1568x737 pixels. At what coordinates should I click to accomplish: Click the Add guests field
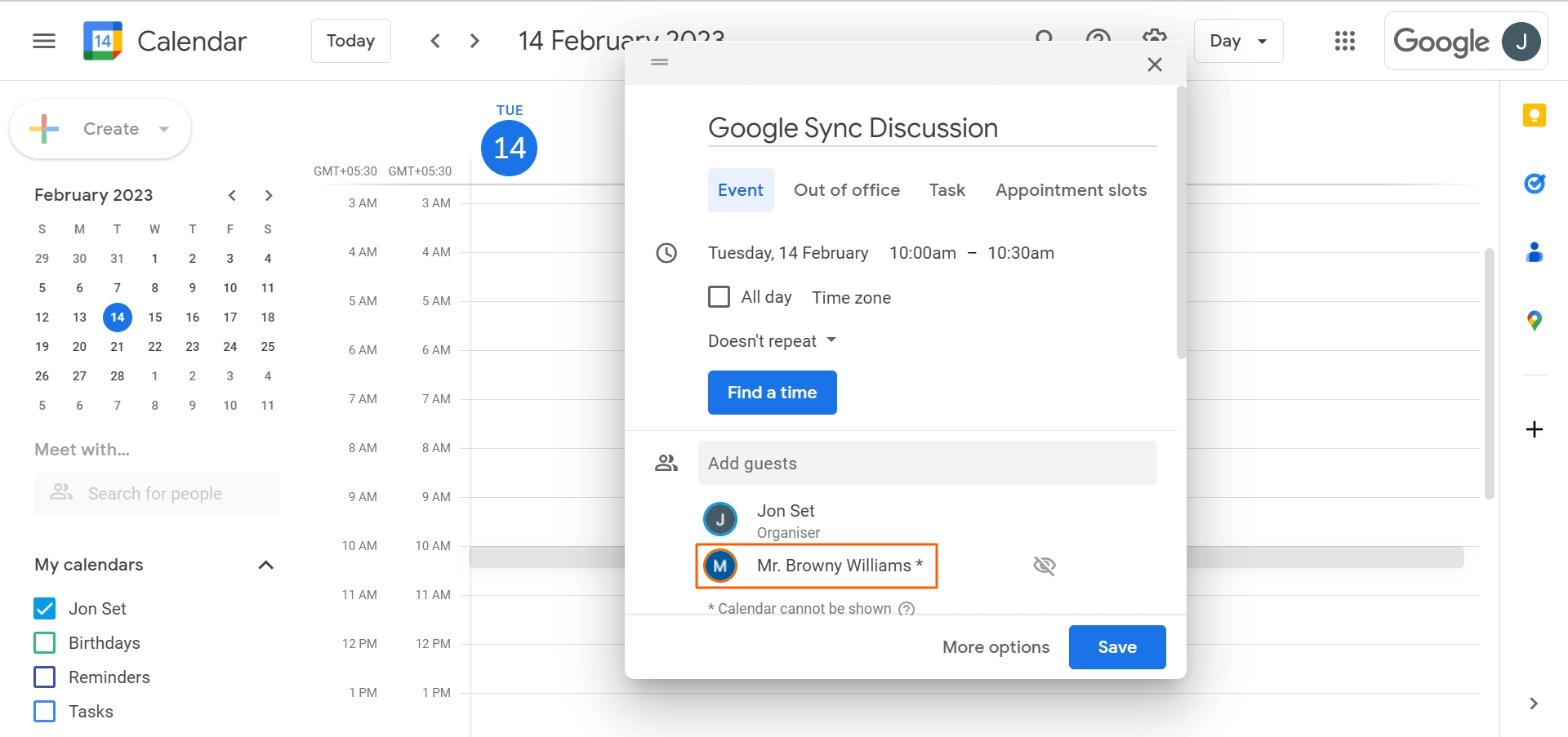click(927, 464)
